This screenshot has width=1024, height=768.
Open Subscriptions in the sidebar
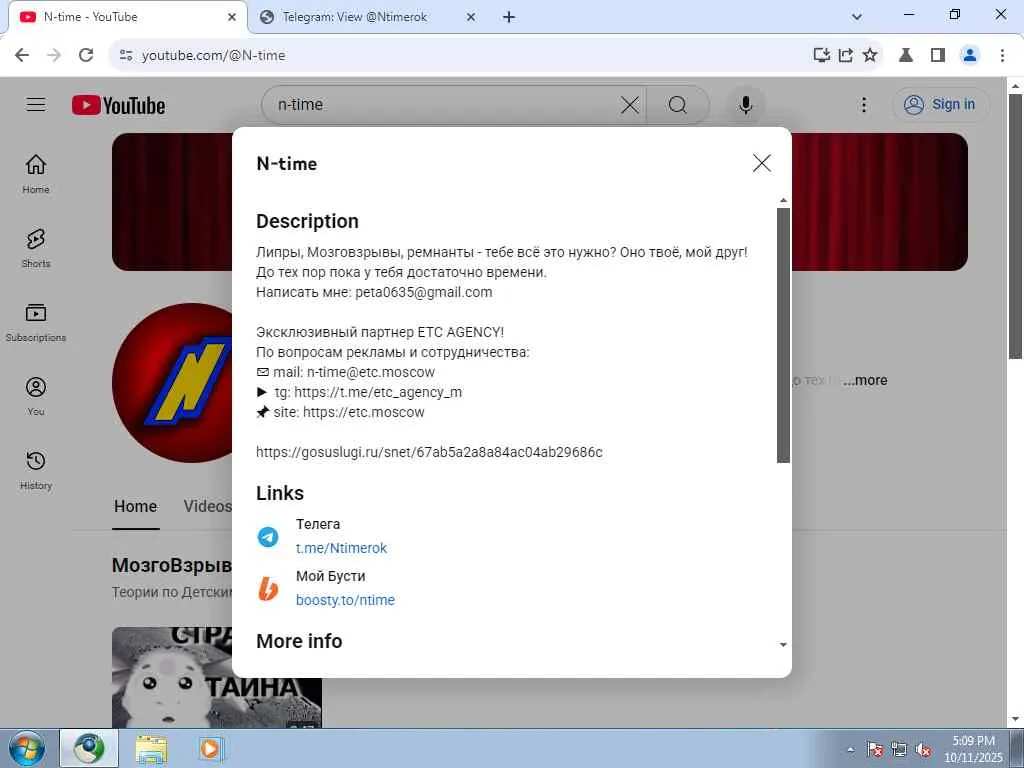click(36, 323)
